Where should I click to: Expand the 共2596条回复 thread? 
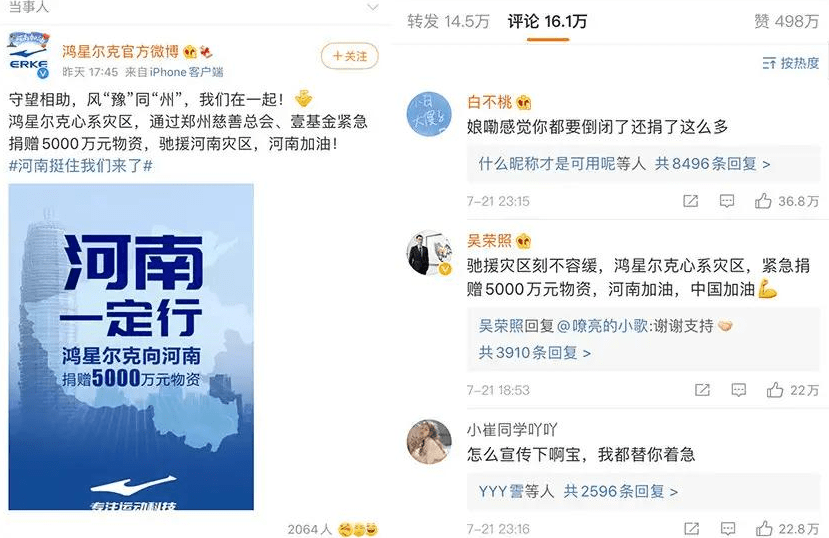(x=620, y=491)
